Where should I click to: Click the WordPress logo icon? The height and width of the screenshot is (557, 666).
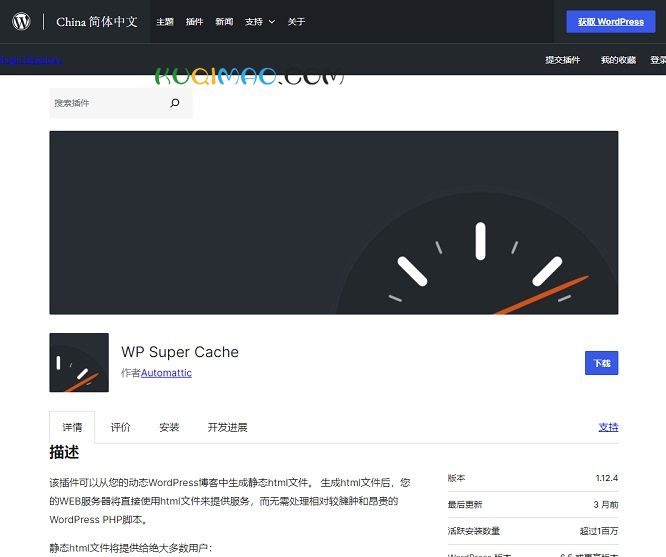tap(21, 21)
